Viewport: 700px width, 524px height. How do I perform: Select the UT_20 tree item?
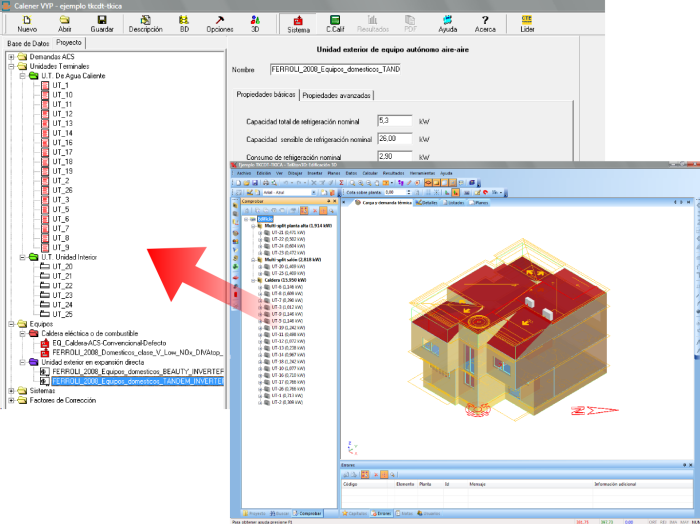tap(62, 267)
